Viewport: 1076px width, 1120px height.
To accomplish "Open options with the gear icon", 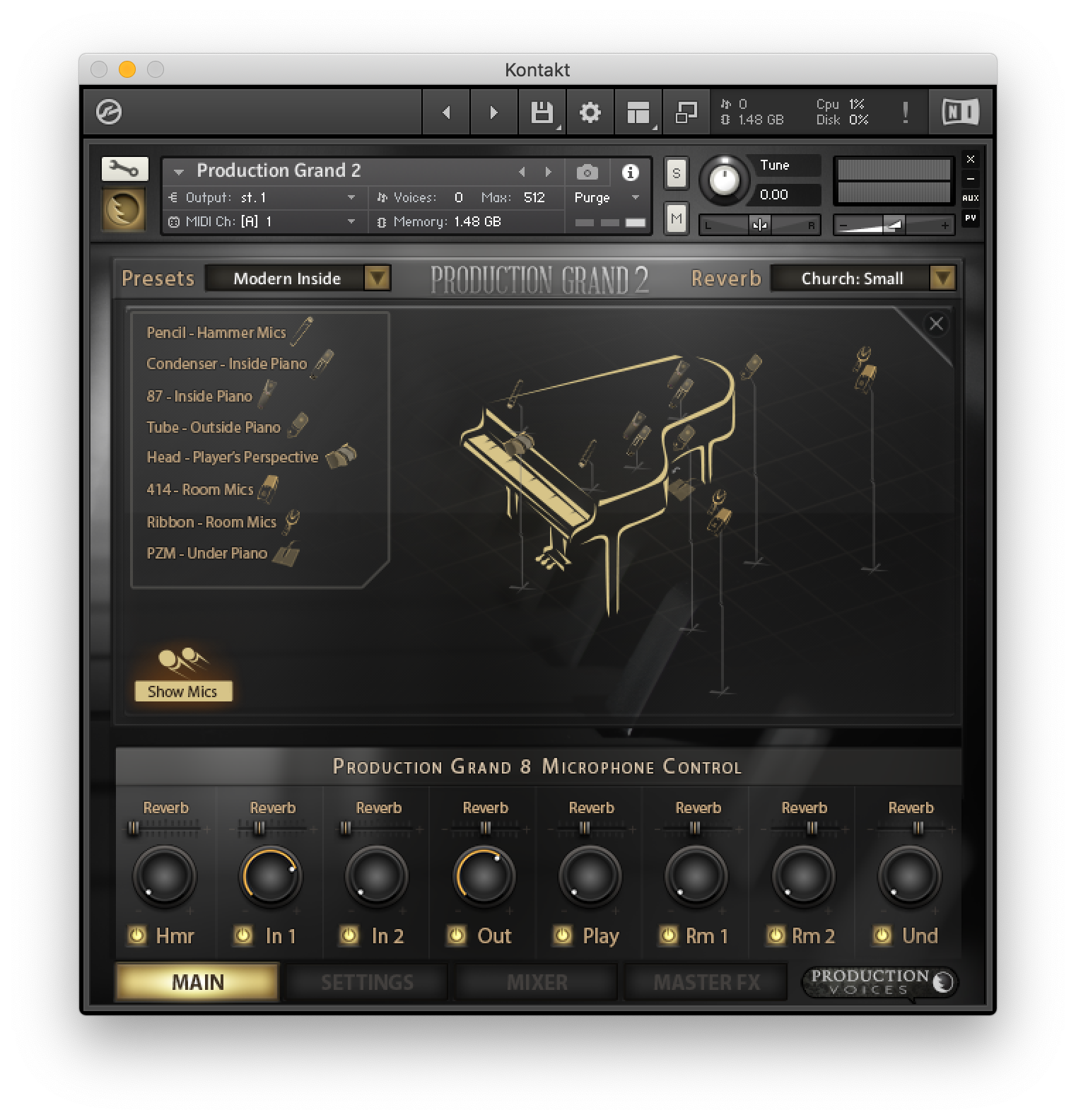I will point(590,112).
